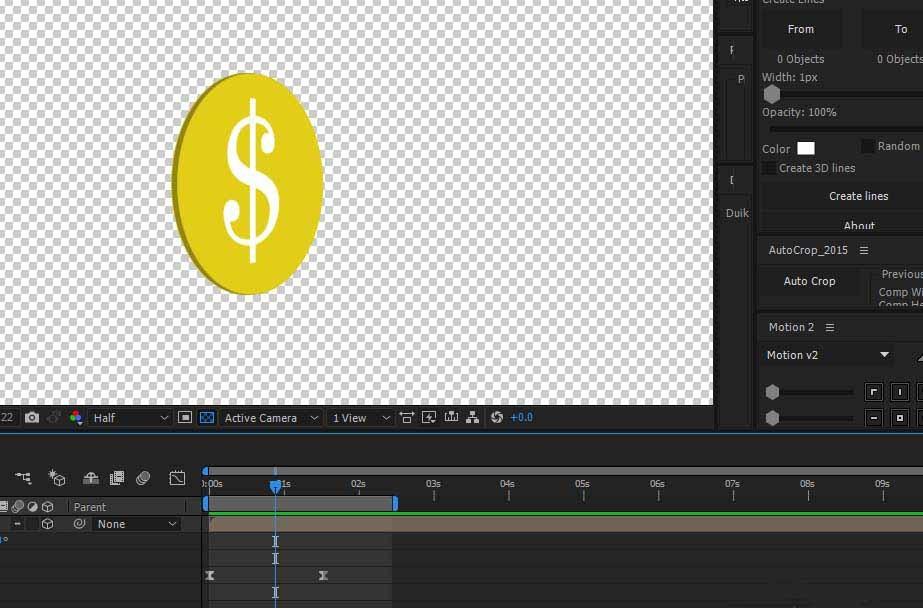Viewport: 923px width, 608px height.
Task: Open the Motion 2 panel menu
Action: point(829,327)
